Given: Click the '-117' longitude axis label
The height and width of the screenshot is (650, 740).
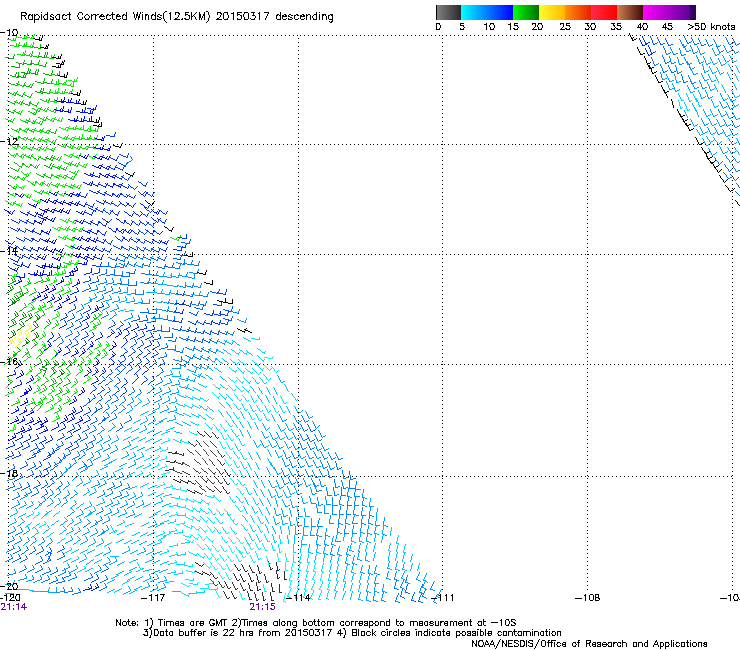Looking at the screenshot, I should tap(153, 598).
